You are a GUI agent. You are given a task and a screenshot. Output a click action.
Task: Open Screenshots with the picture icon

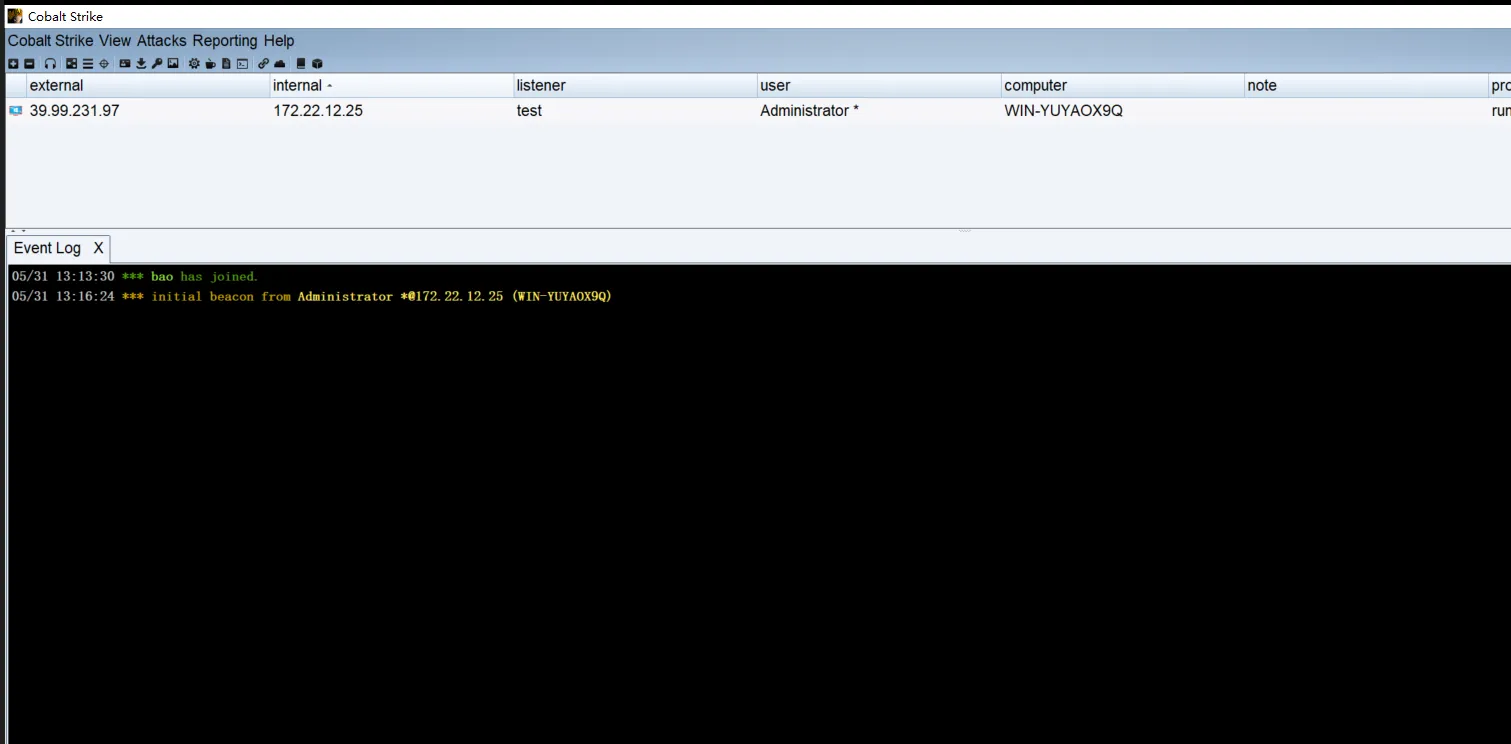pyautogui.click(x=173, y=64)
